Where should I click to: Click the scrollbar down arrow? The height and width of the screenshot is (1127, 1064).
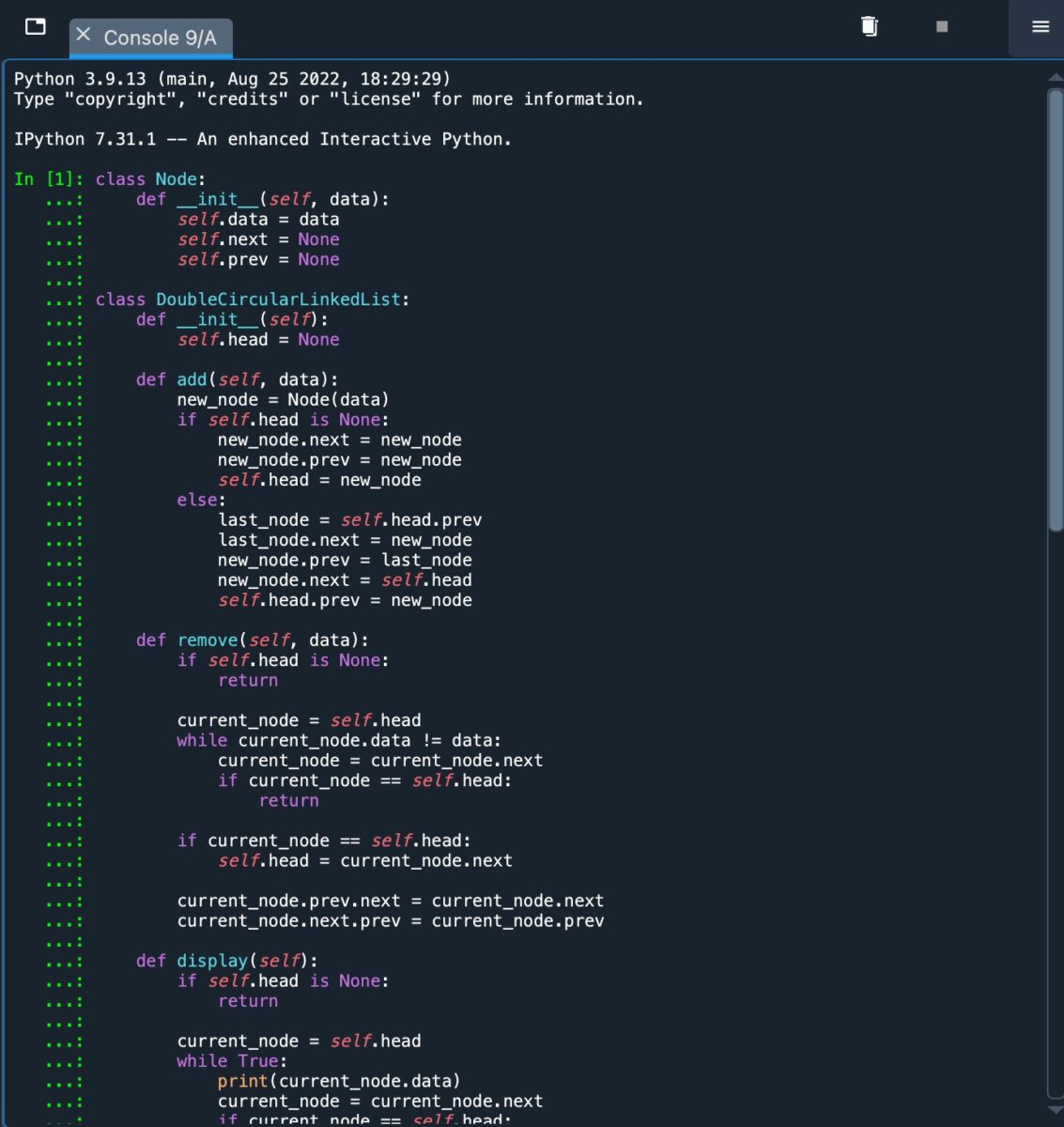[1055, 1109]
